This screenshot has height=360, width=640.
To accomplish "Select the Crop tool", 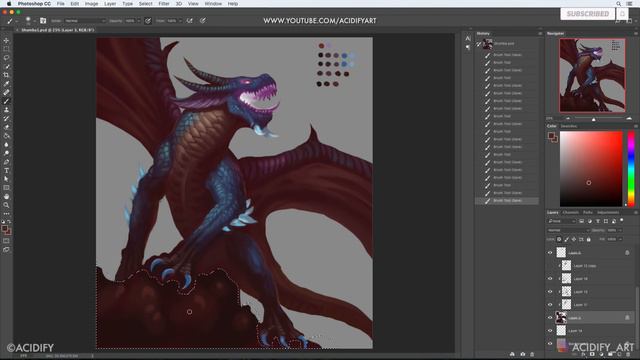I will pos(6,75).
